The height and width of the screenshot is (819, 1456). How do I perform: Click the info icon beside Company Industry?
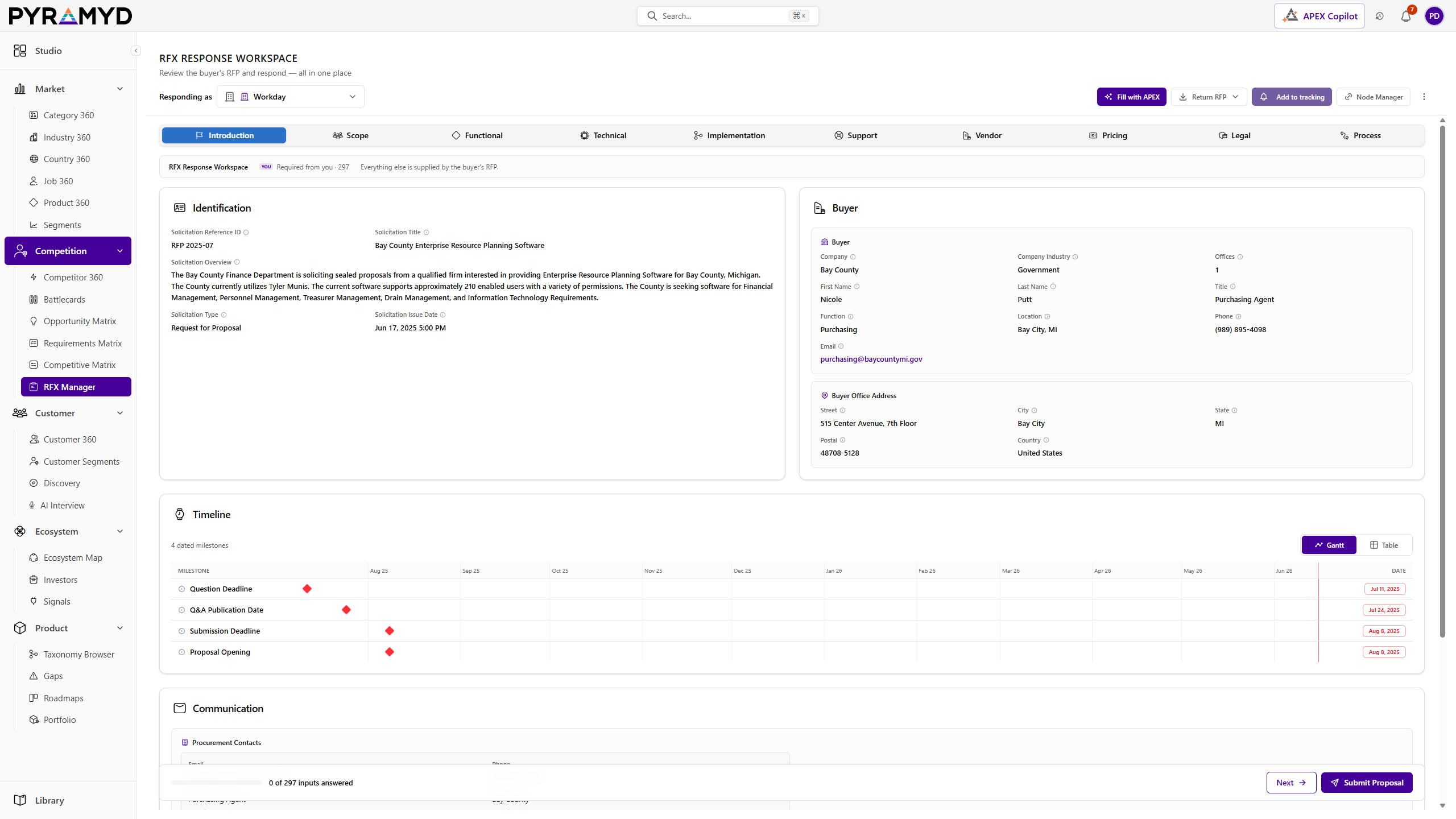(x=1075, y=257)
